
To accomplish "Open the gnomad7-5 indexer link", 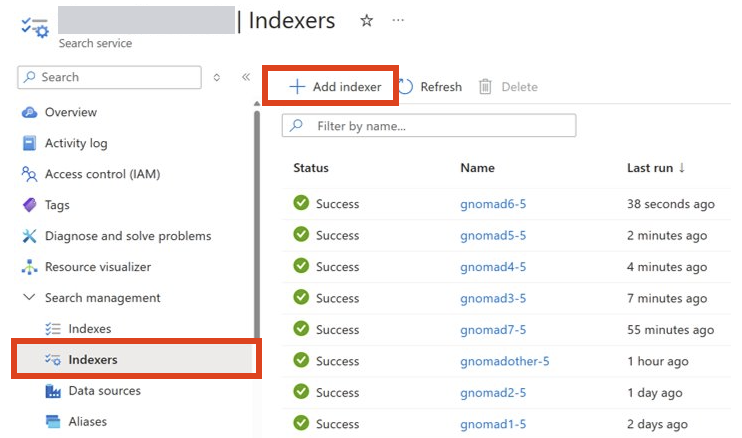I will point(493,330).
